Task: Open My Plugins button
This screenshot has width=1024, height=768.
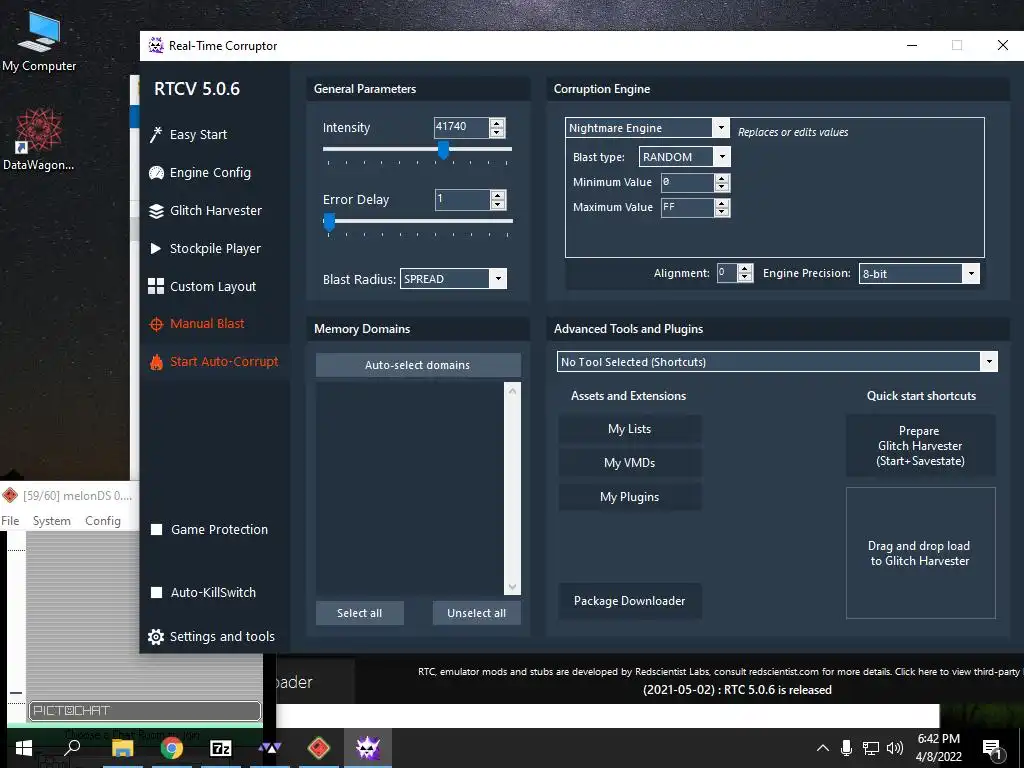Action: point(630,497)
